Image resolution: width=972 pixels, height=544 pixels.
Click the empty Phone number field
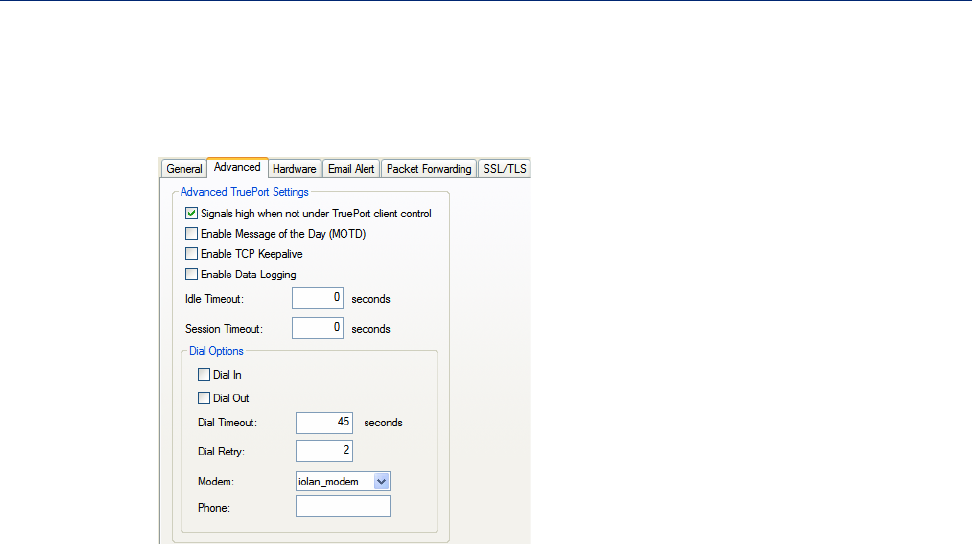point(343,506)
